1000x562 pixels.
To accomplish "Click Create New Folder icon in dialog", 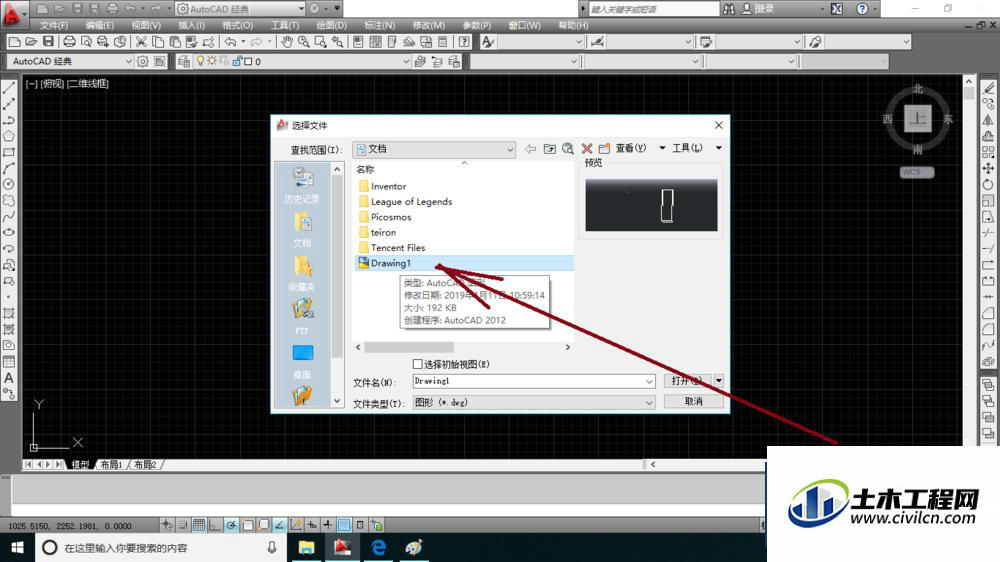I will [605, 149].
